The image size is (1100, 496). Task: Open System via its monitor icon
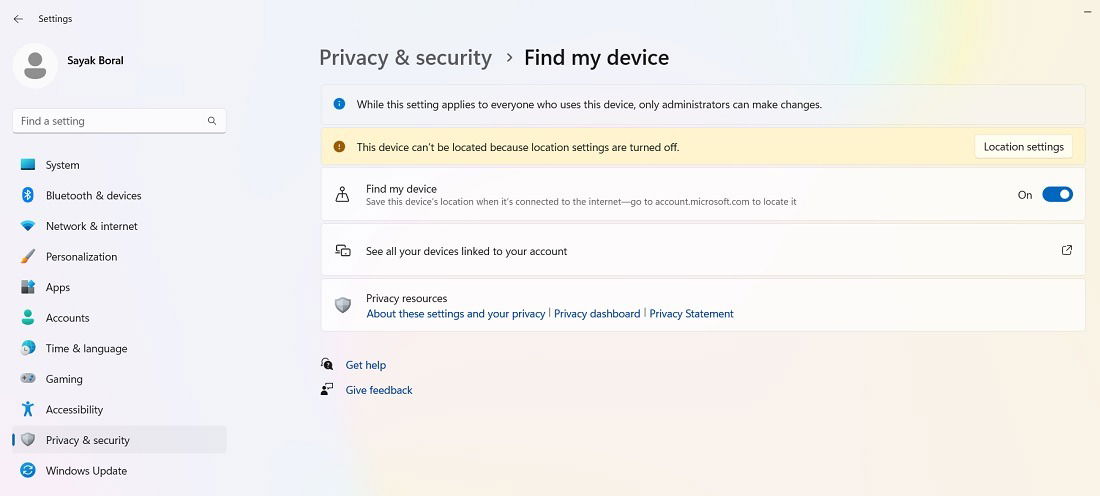point(28,165)
